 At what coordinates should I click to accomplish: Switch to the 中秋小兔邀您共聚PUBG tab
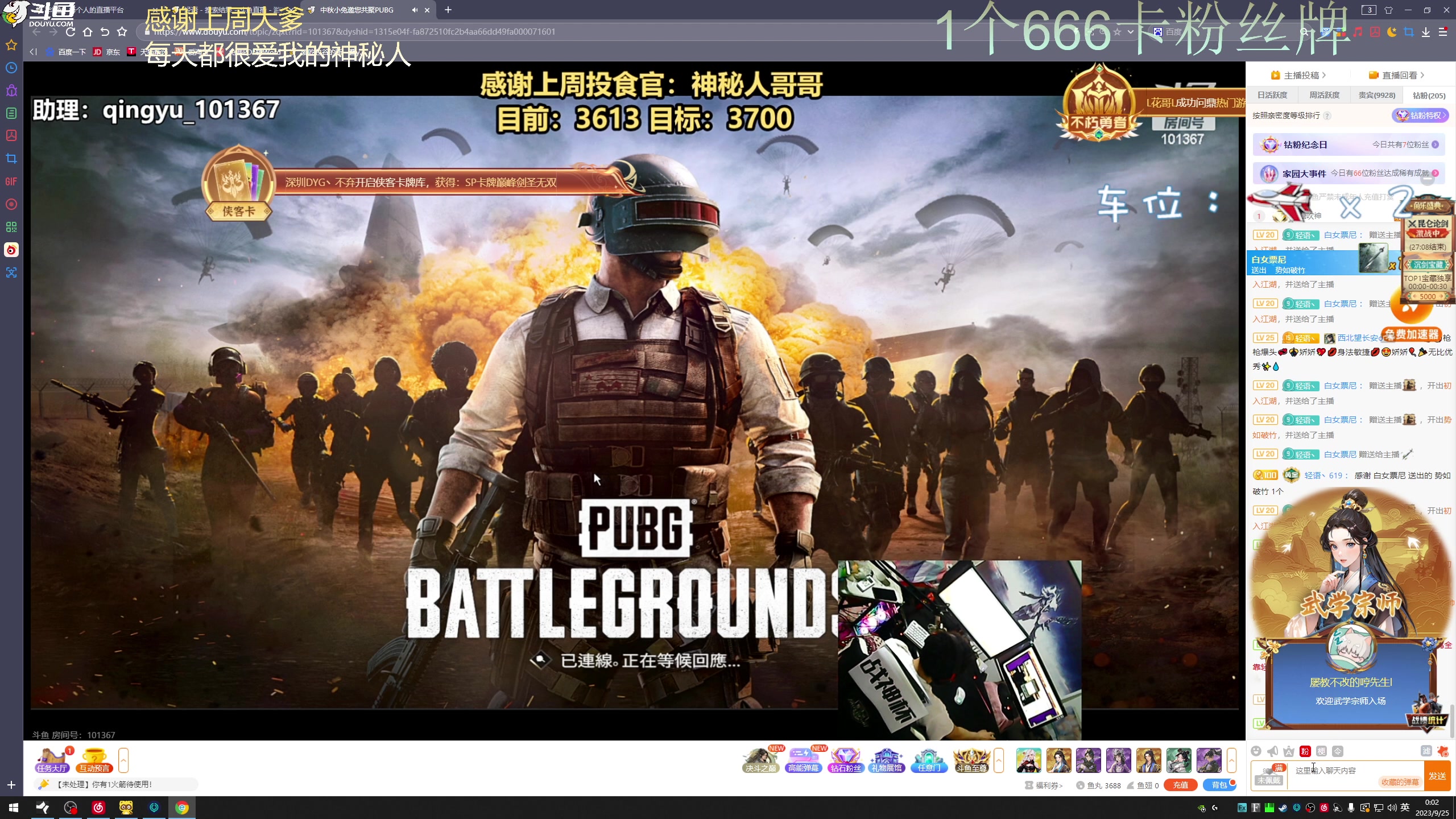(369, 10)
